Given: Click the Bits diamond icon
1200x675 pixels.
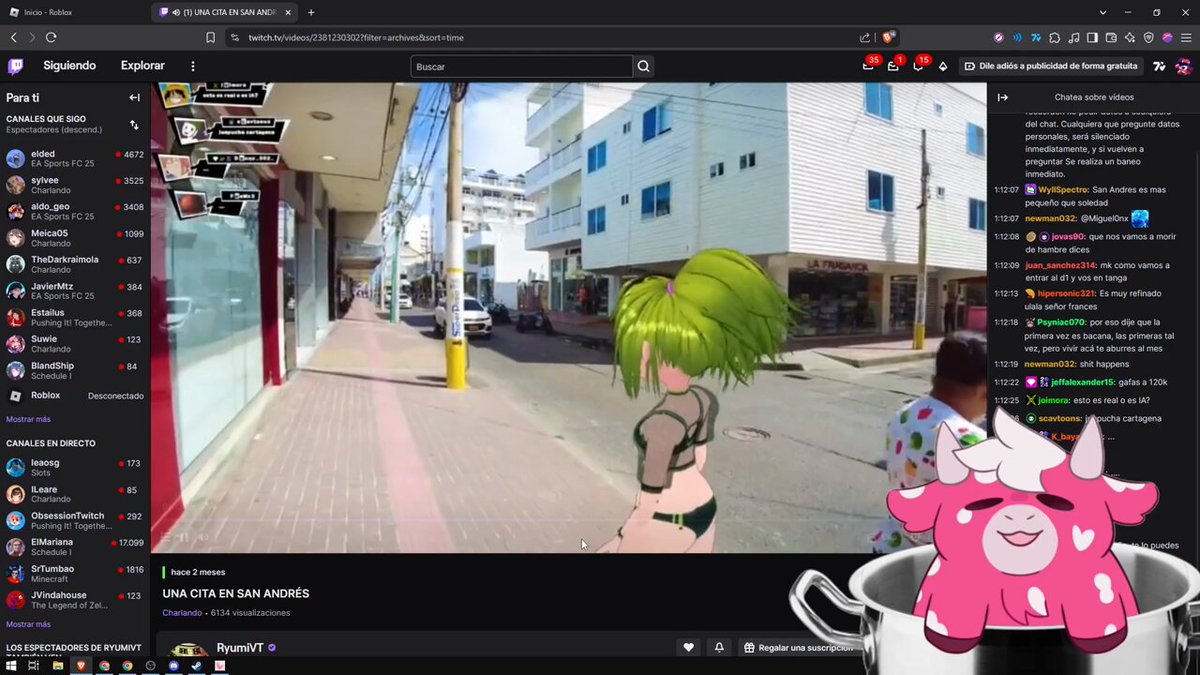Looking at the screenshot, I should (942, 66).
